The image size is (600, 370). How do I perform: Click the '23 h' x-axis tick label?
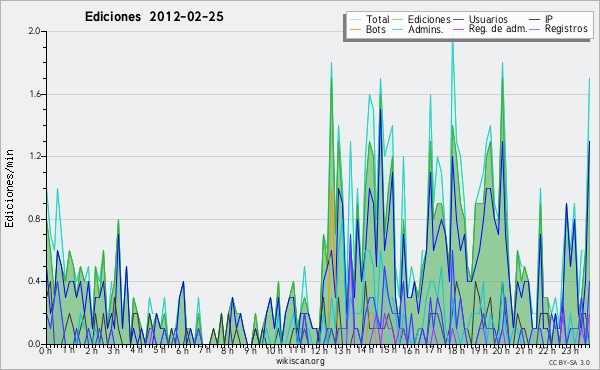click(569, 350)
